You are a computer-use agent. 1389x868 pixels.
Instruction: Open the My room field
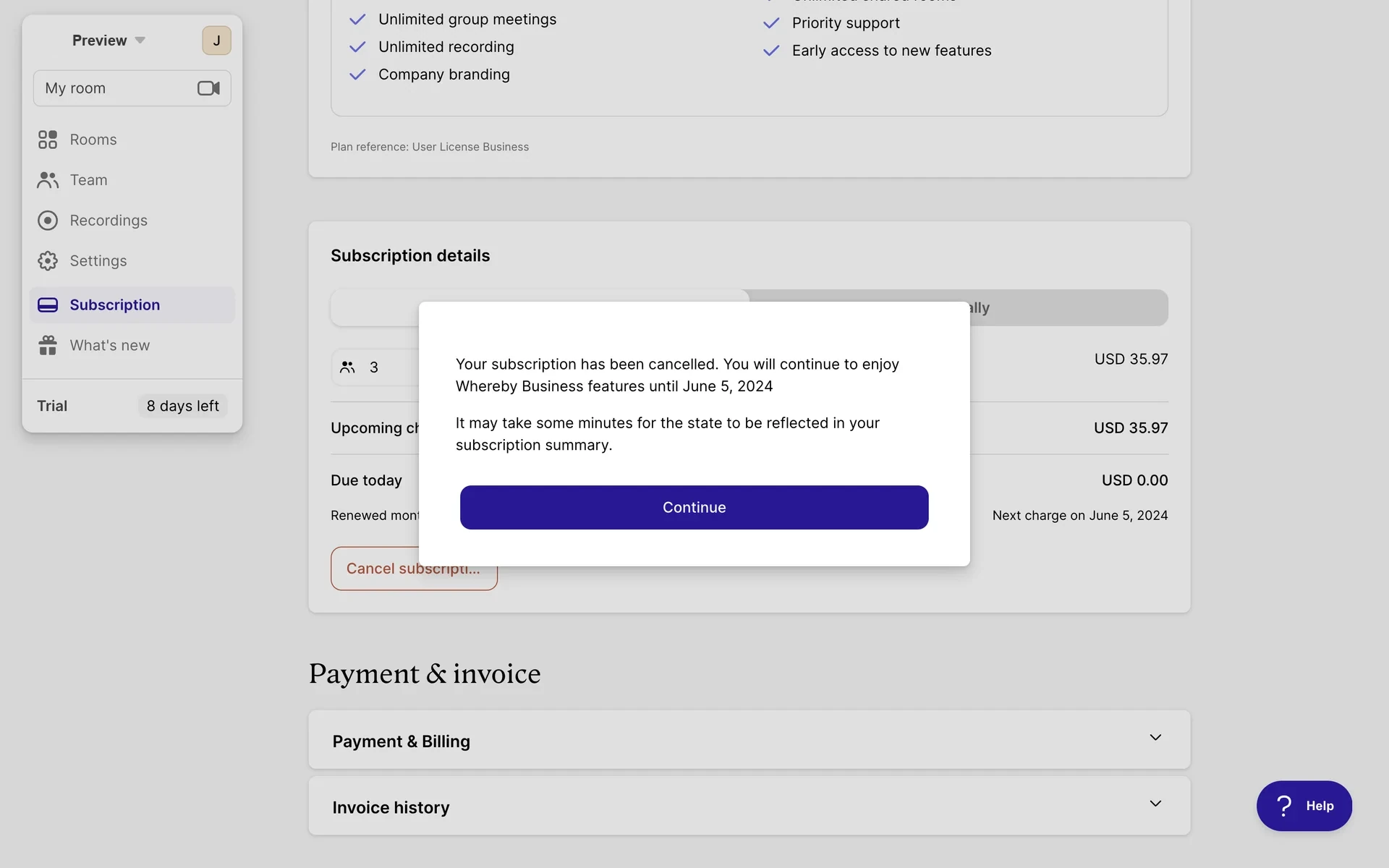click(x=132, y=88)
